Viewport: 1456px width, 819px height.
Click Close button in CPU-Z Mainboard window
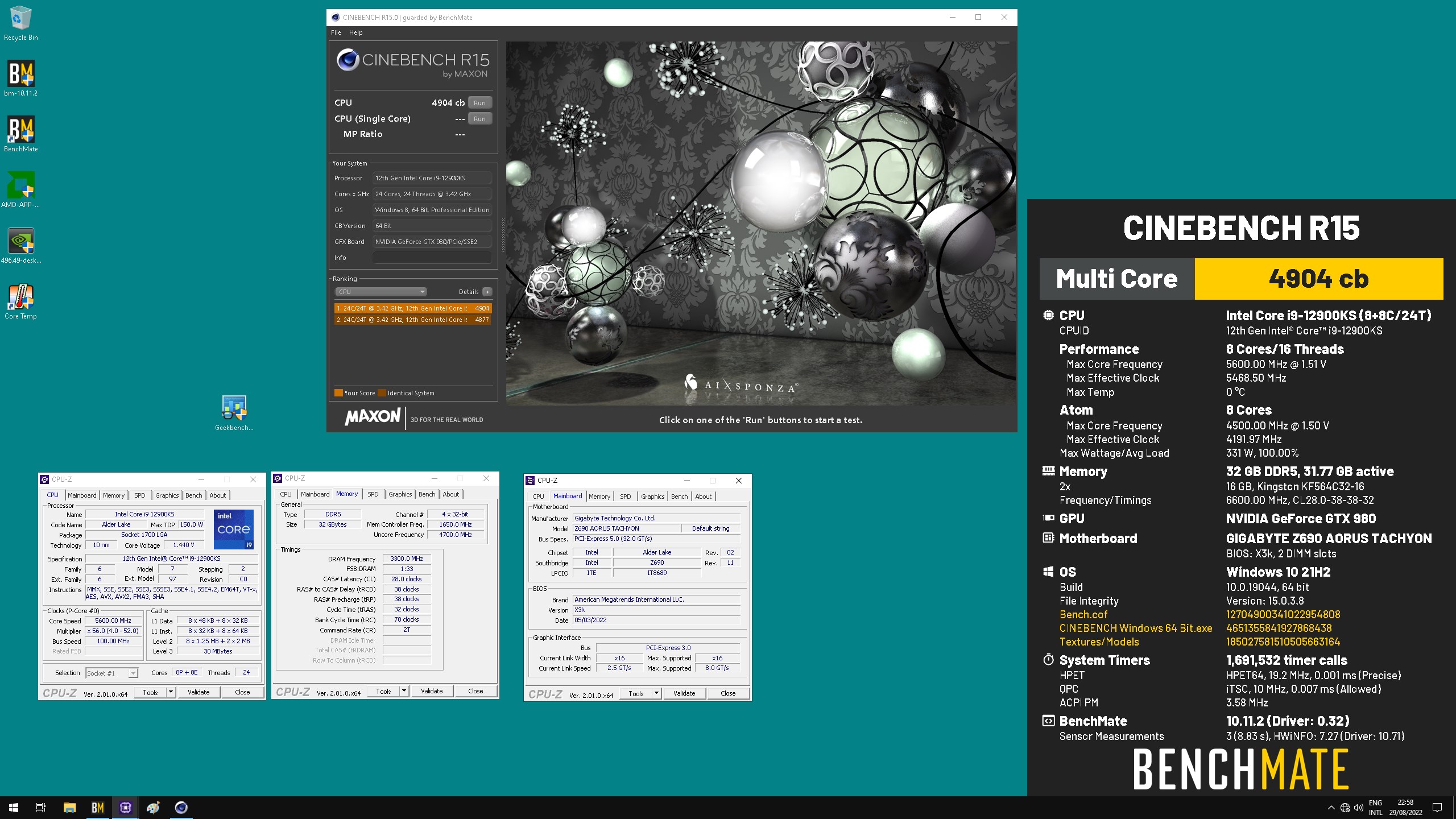[x=728, y=693]
